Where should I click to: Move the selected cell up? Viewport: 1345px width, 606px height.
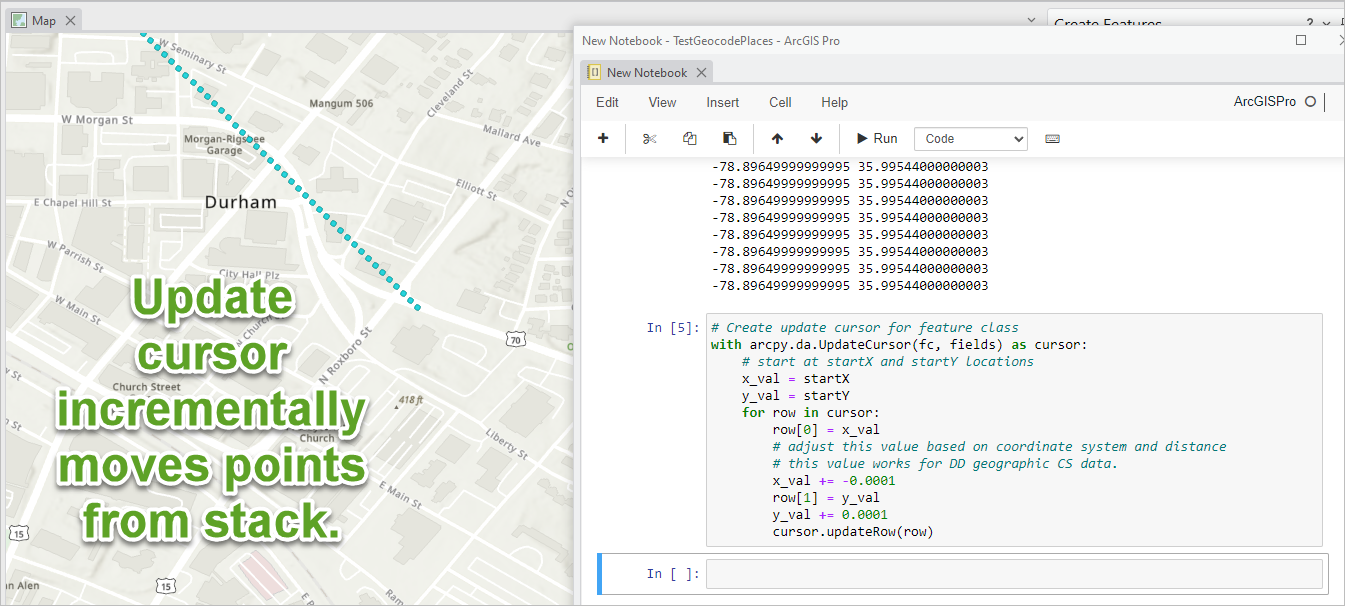pyautogui.click(x=777, y=138)
